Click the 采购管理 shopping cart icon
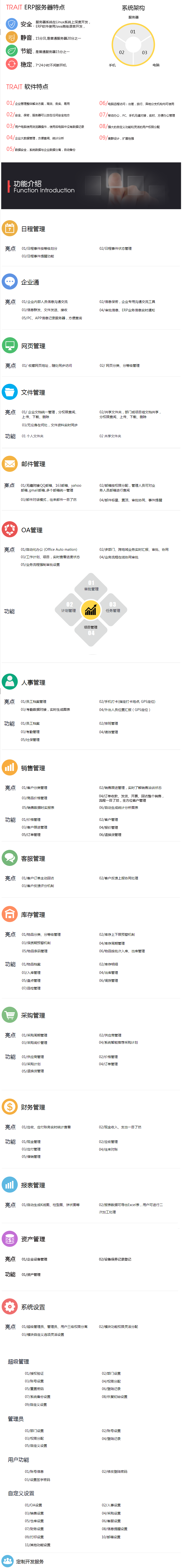 [10, 1015]
